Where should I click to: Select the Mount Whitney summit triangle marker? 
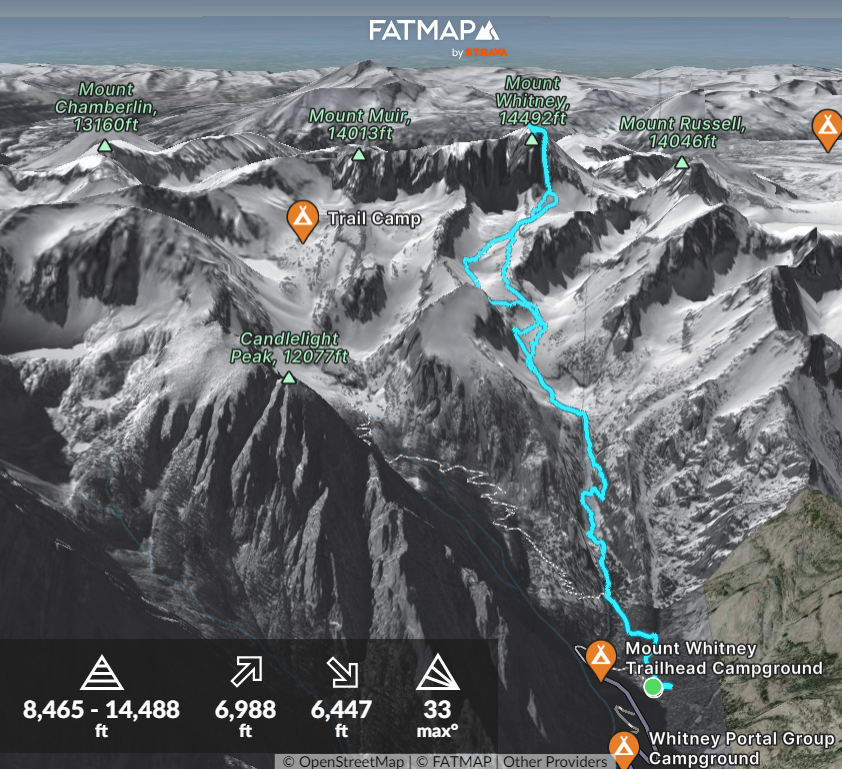(532, 140)
